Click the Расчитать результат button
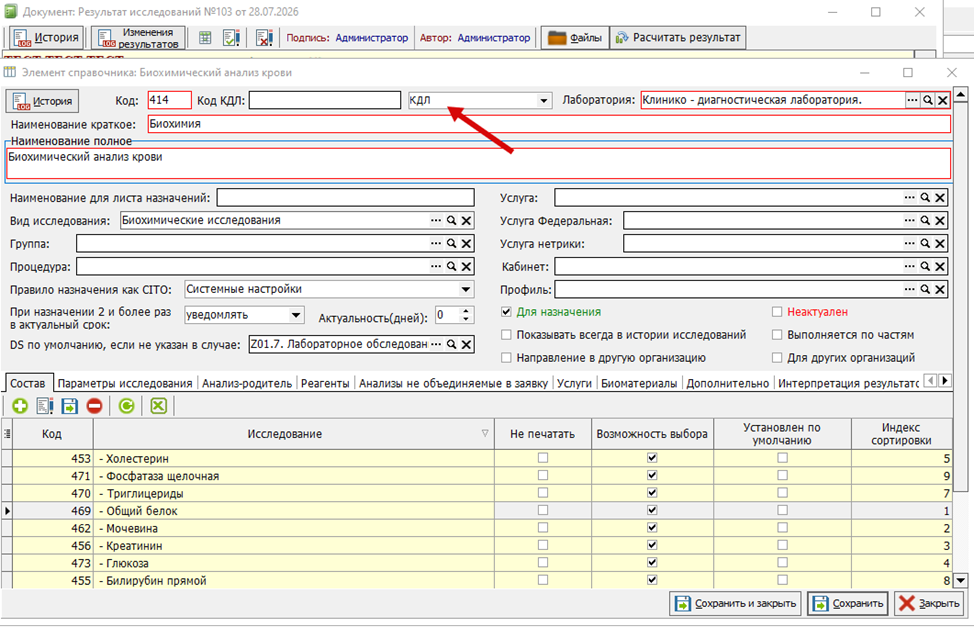This screenshot has width=974, height=627. click(x=678, y=38)
